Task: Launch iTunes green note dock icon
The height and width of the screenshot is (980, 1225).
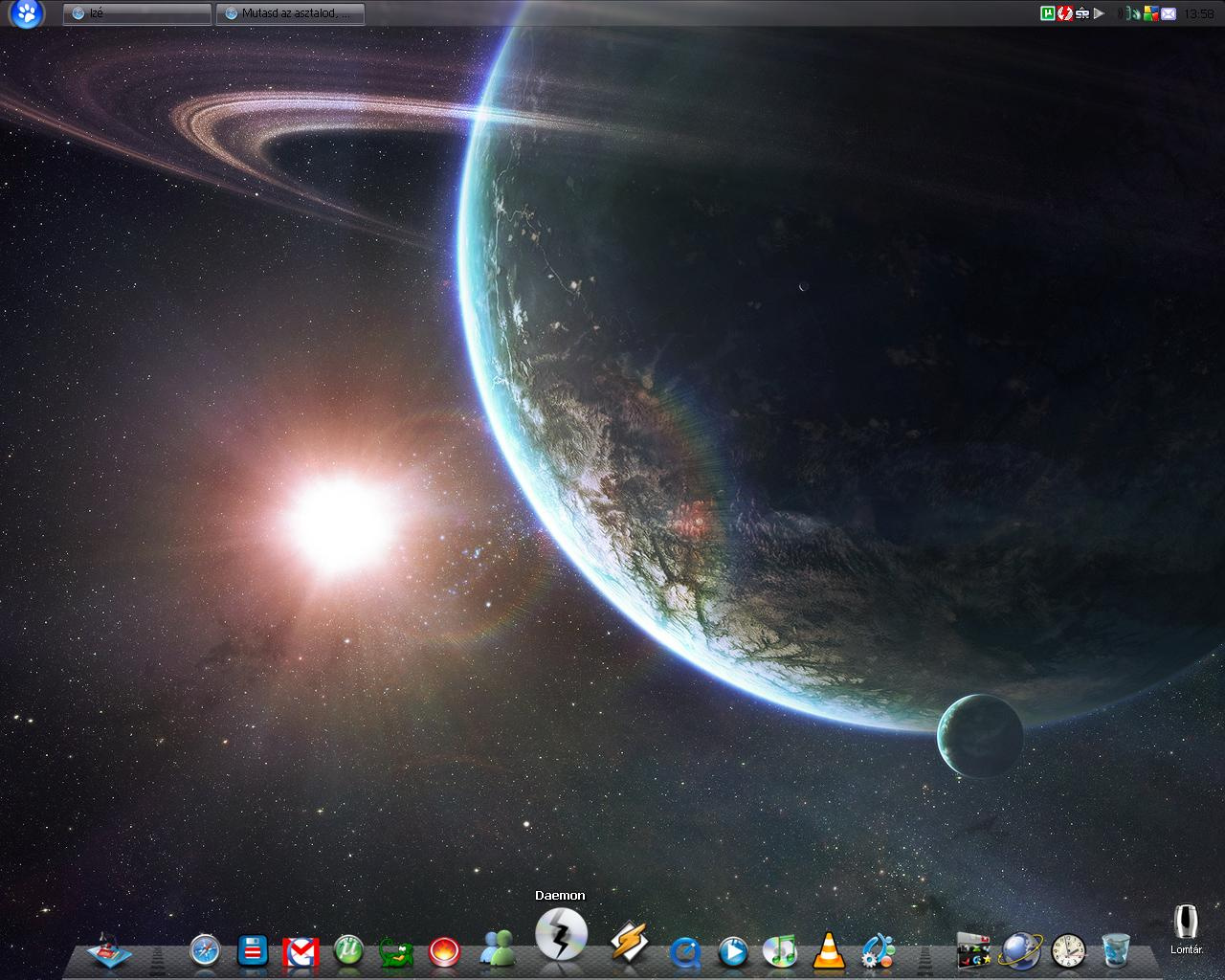Action: (x=781, y=950)
